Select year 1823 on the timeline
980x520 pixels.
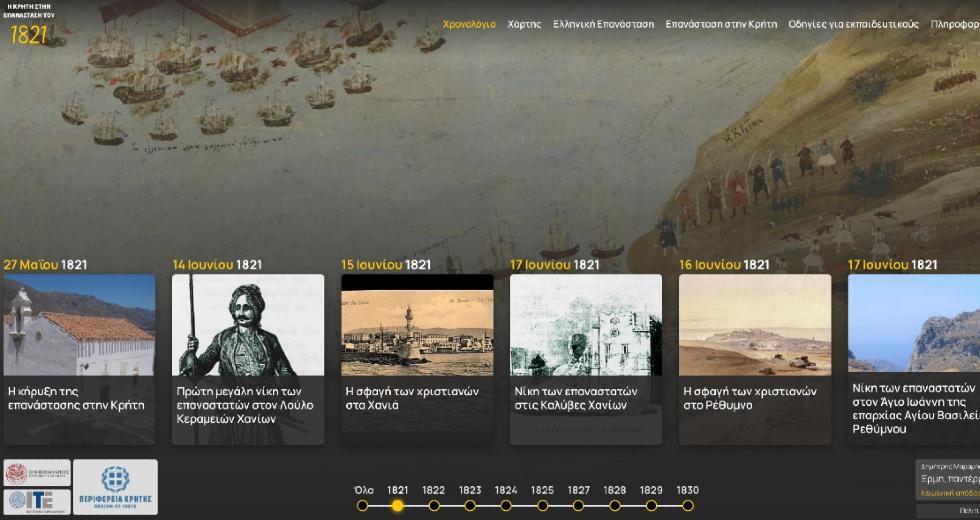point(470,505)
